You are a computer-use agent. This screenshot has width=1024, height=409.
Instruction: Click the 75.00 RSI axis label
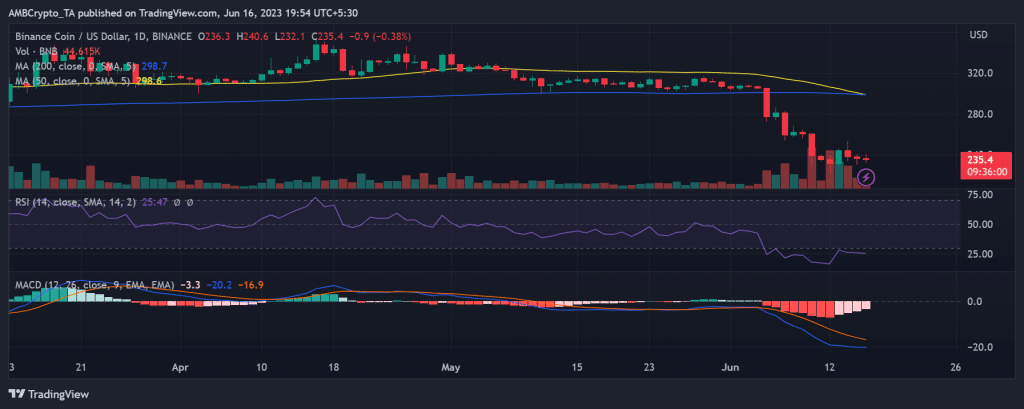982,195
